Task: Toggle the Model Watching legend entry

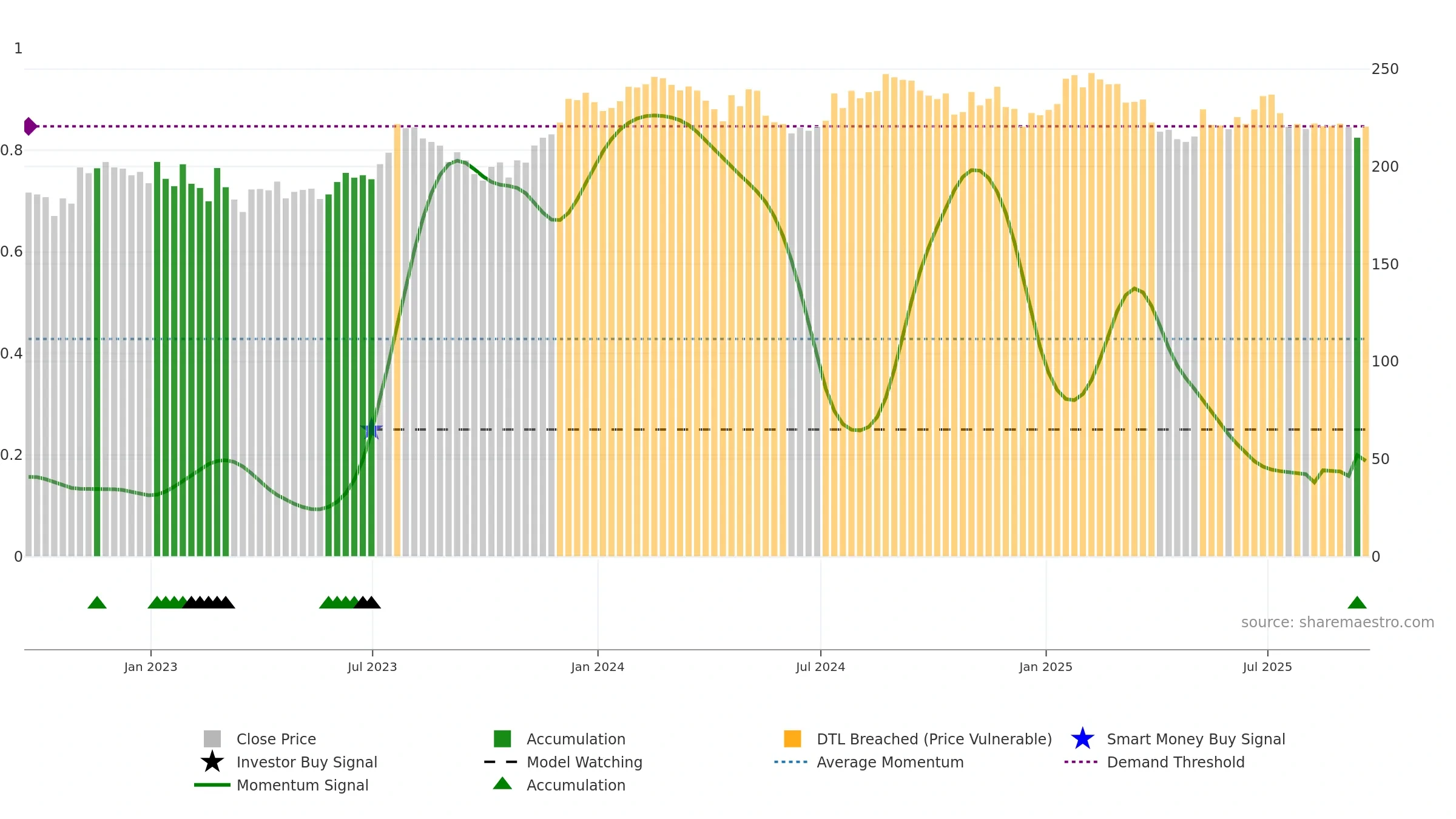Action: [584, 762]
